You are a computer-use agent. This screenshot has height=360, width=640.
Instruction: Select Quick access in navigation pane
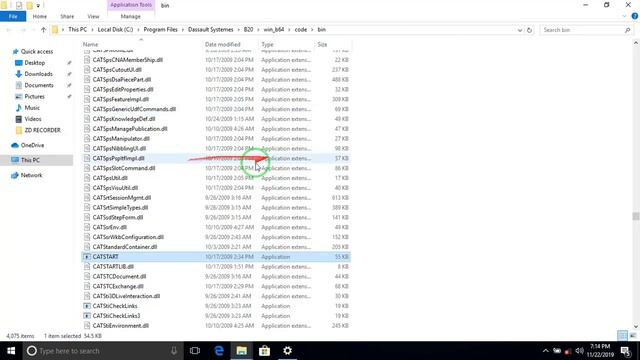click(37, 51)
